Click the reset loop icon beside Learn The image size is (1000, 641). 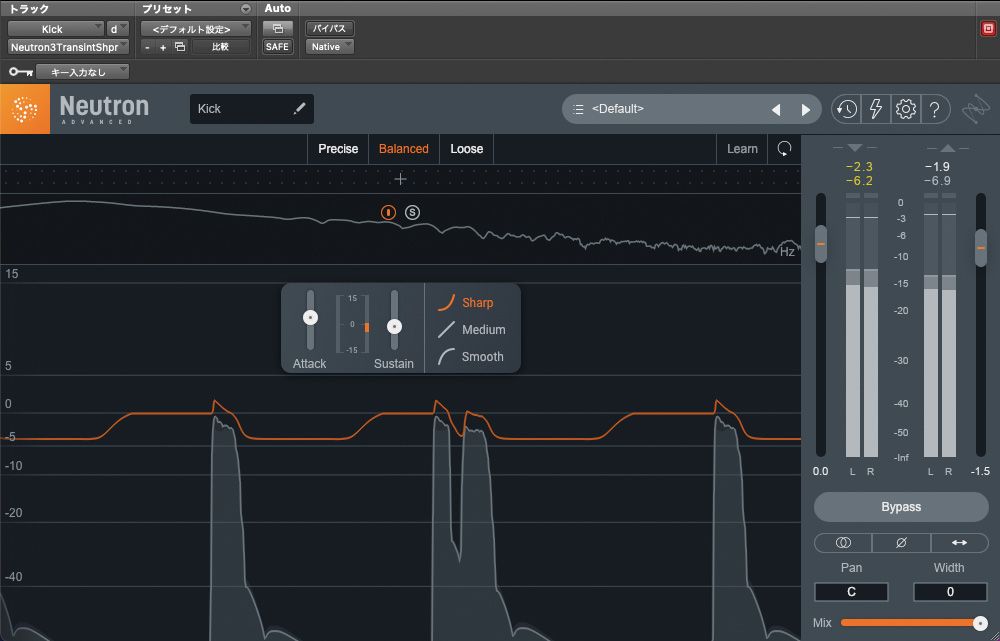coord(784,149)
